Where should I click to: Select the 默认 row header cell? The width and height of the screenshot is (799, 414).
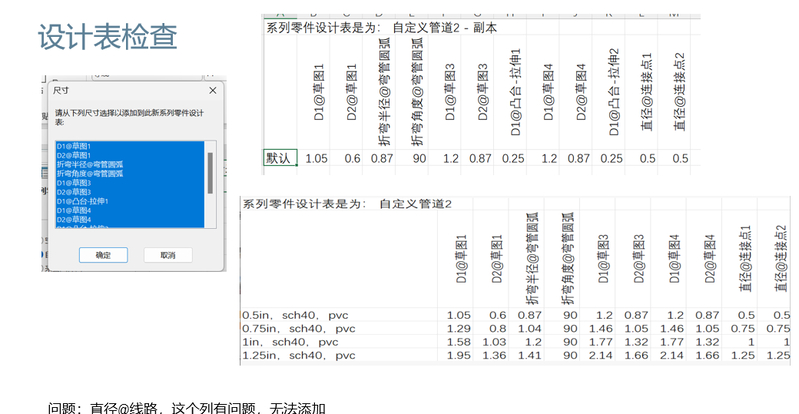pyautogui.click(x=278, y=158)
